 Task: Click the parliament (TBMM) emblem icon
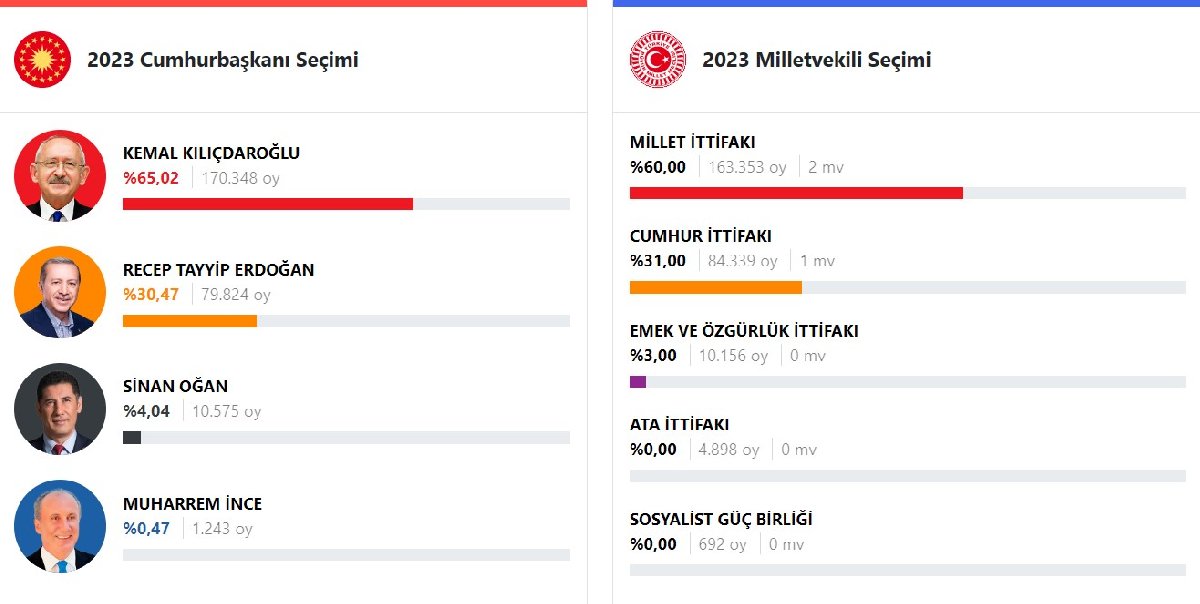pos(657,59)
